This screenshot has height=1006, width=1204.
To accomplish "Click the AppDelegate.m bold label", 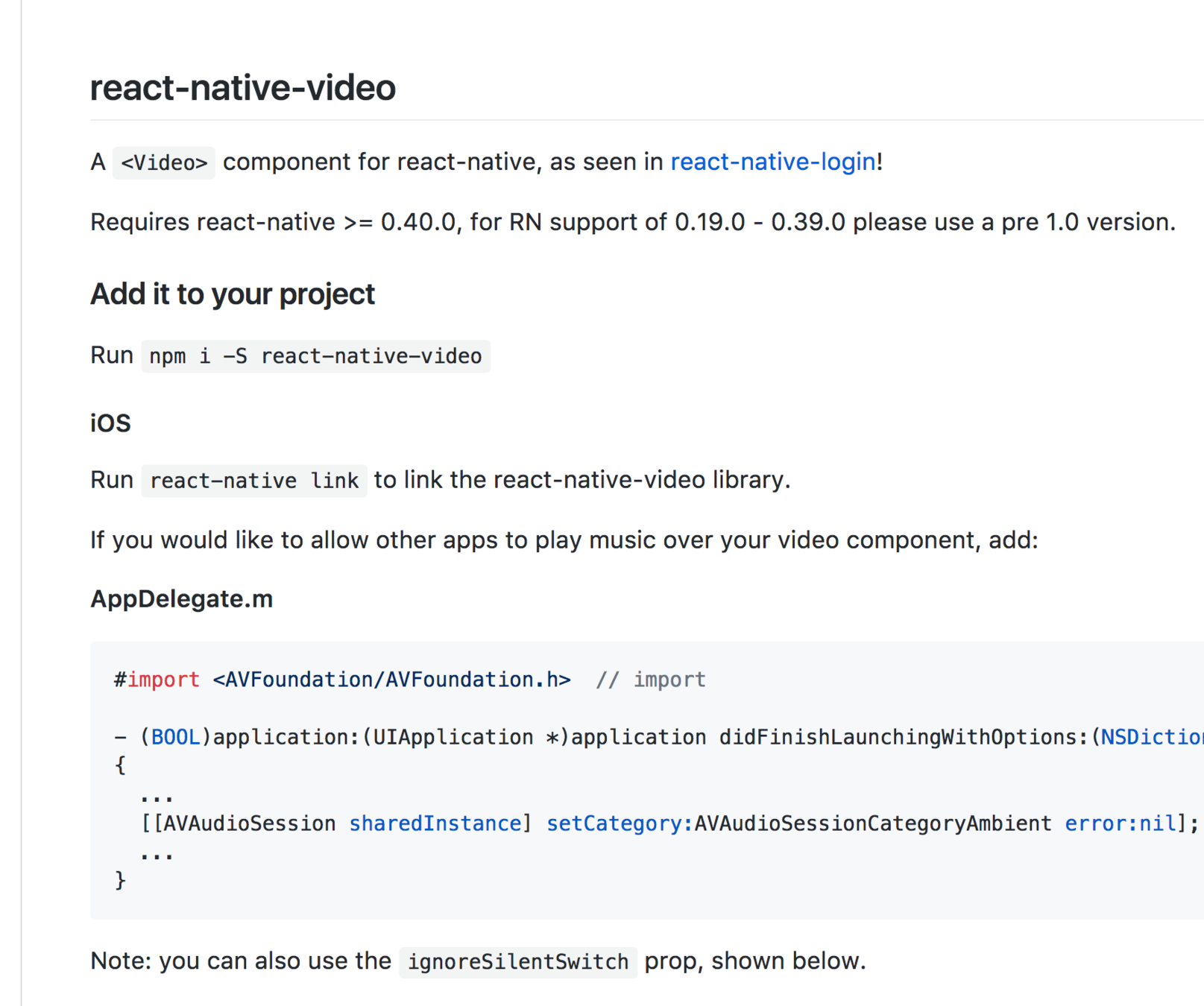I will click(182, 599).
